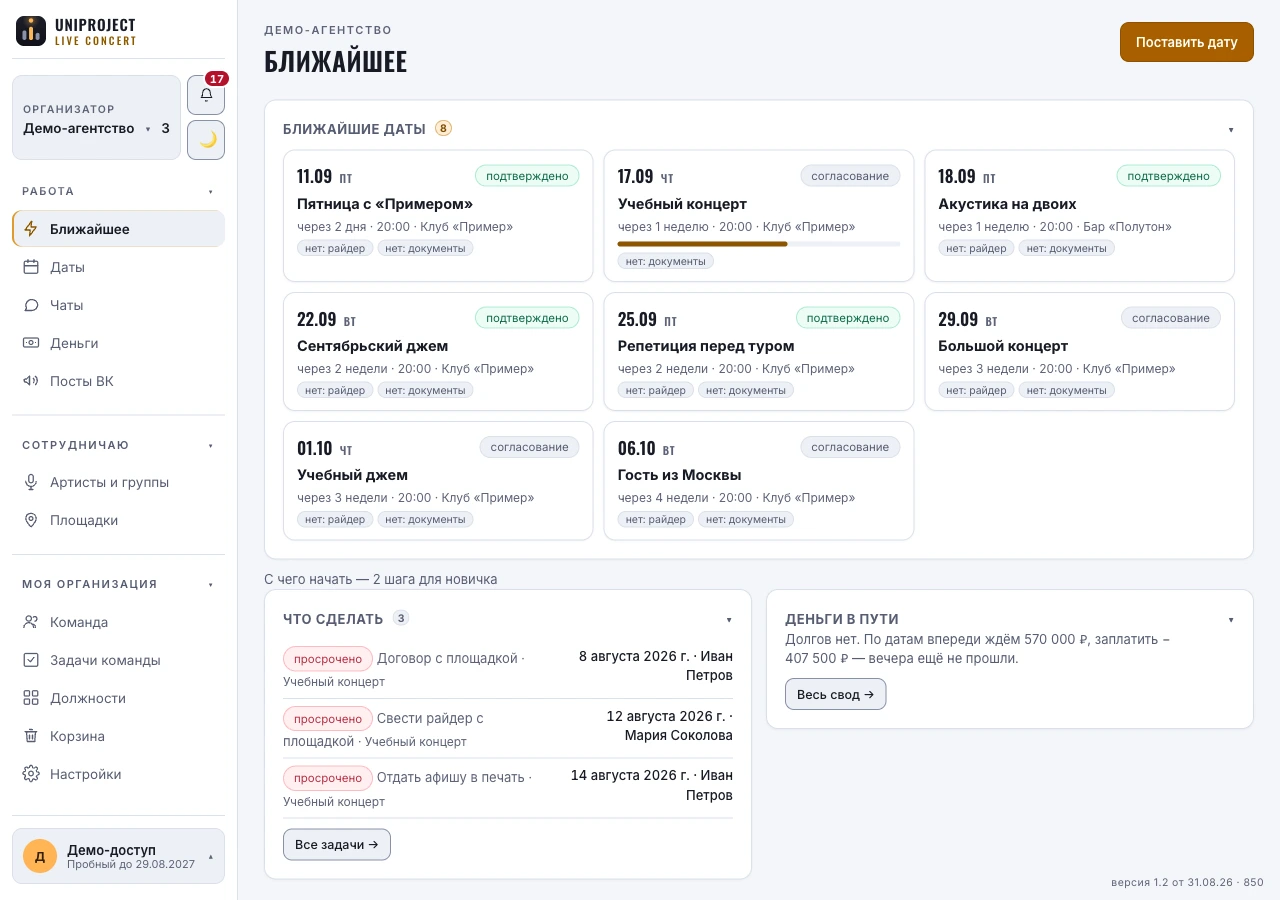Open the Пятница с «Примером» date card
Screen dimensions: 1280x900
(438, 216)
